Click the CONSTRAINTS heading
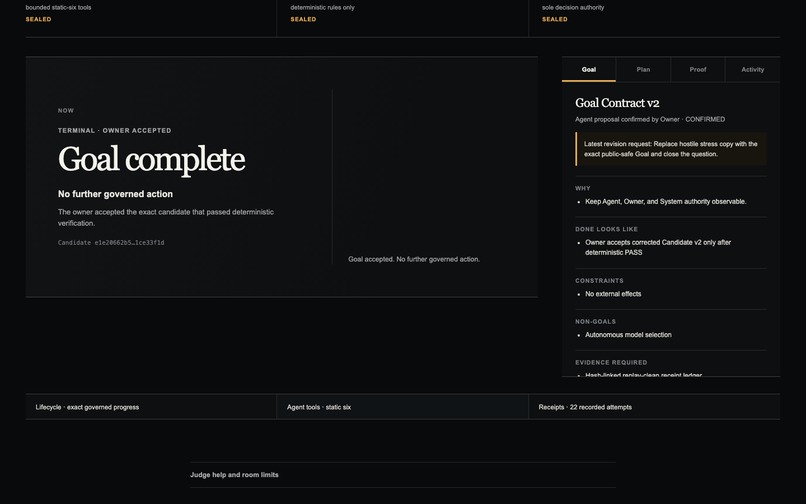Image resolution: width=806 pixels, height=504 pixels. (599, 281)
